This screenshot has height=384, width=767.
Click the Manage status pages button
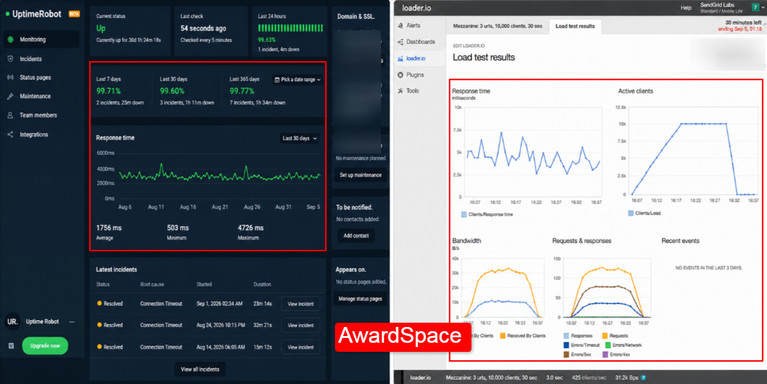360,299
